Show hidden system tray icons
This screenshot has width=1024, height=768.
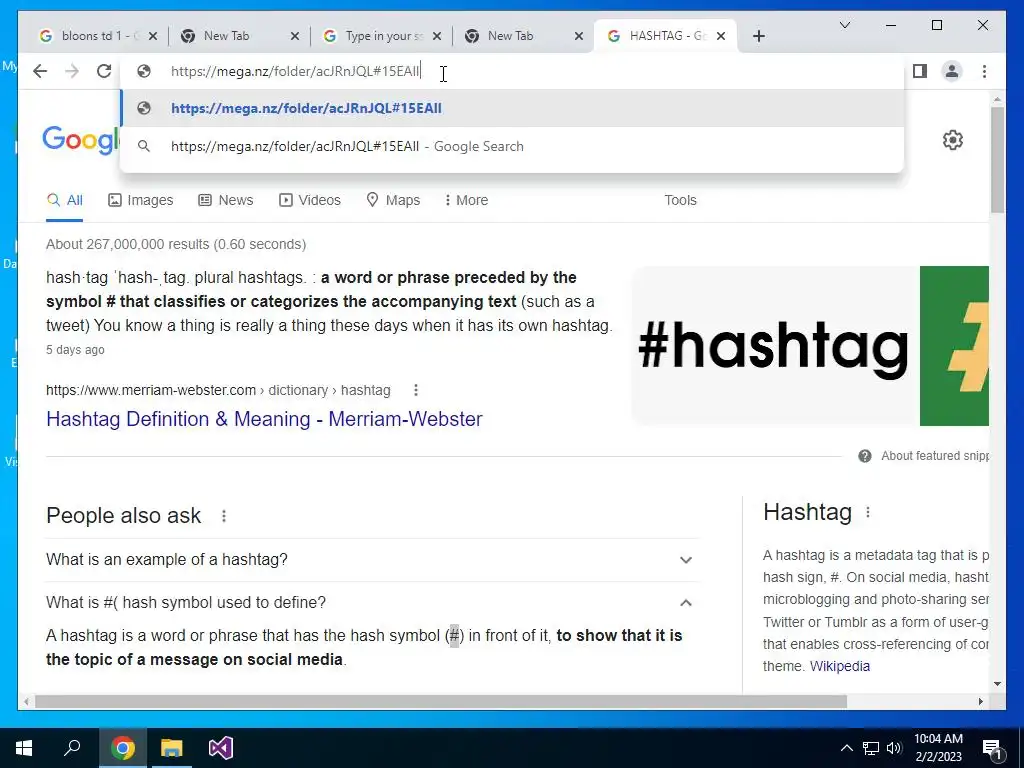coord(846,748)
